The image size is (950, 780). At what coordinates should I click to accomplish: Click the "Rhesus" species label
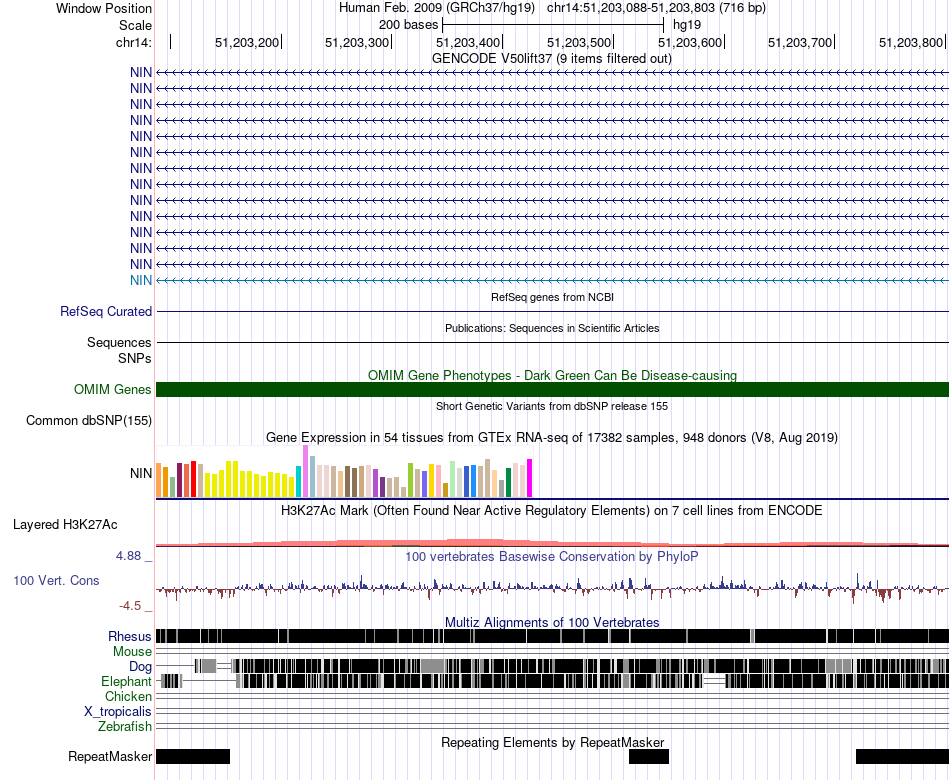tap(130, 636)
